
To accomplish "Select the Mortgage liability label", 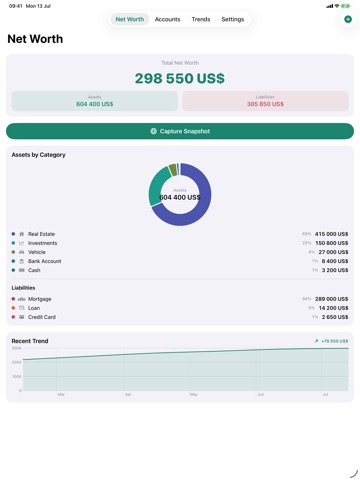I will pos(40,299).
